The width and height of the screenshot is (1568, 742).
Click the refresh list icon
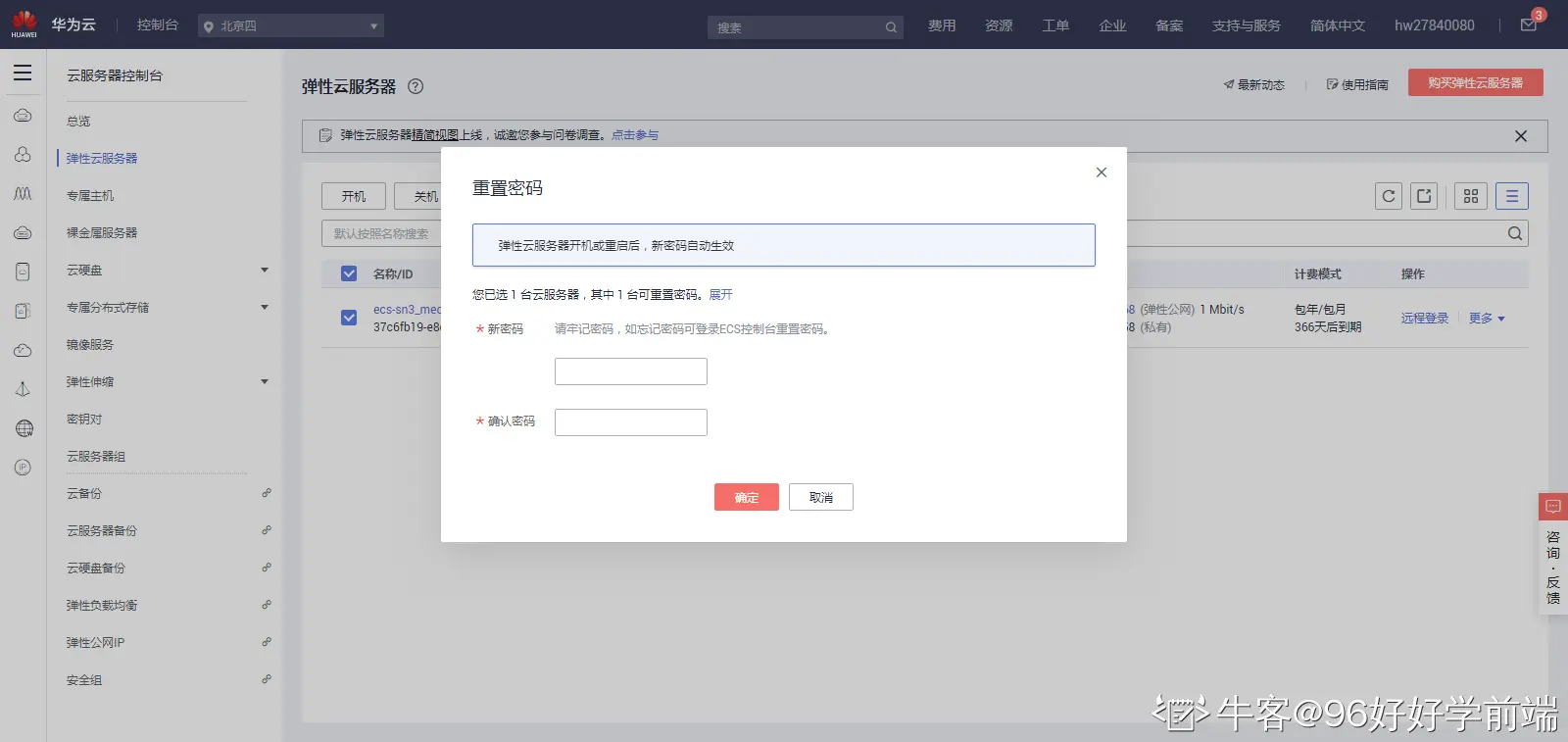coord(1389,196)
